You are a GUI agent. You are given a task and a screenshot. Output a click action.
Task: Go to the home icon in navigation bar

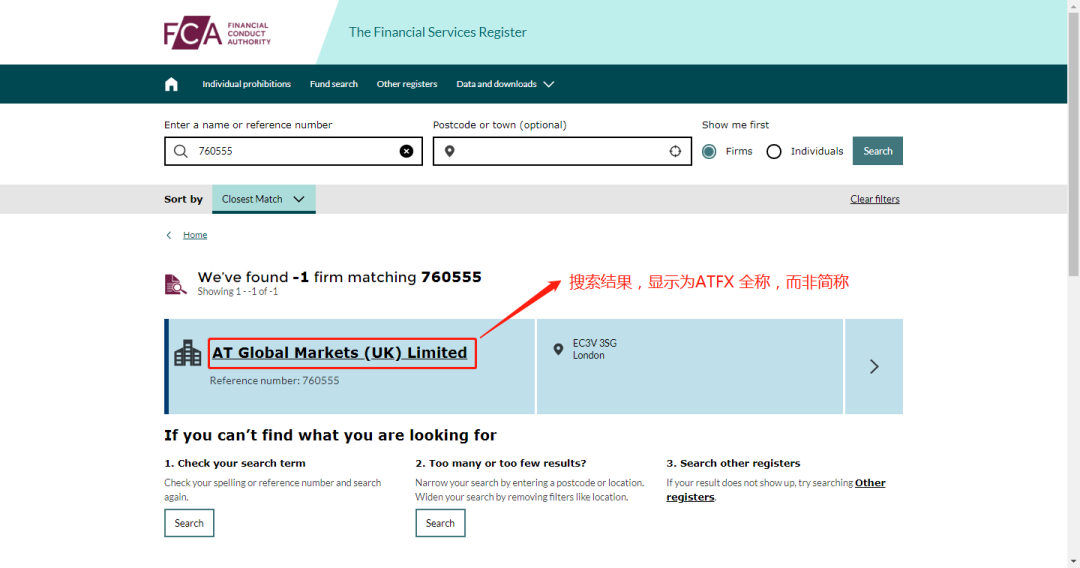[172, 84]
